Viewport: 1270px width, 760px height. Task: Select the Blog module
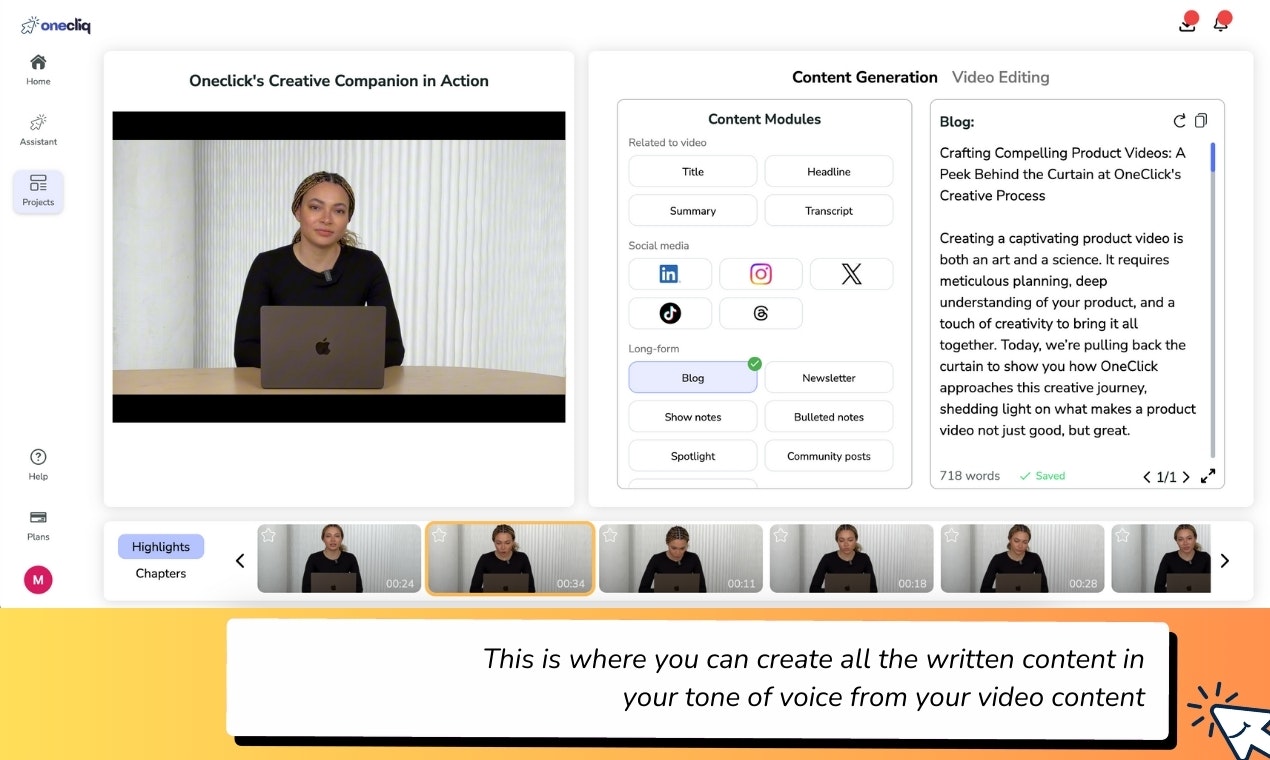pos(693,378)
